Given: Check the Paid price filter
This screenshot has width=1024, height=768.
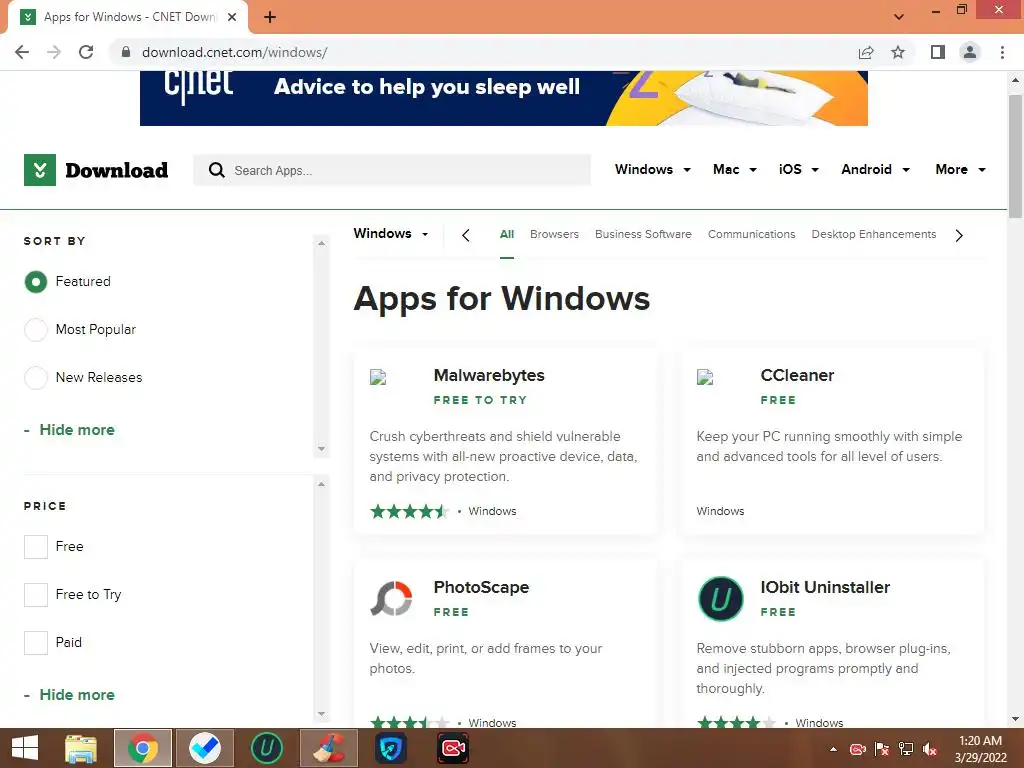Looking at the screenshot, I should click(x=36, y=643).
